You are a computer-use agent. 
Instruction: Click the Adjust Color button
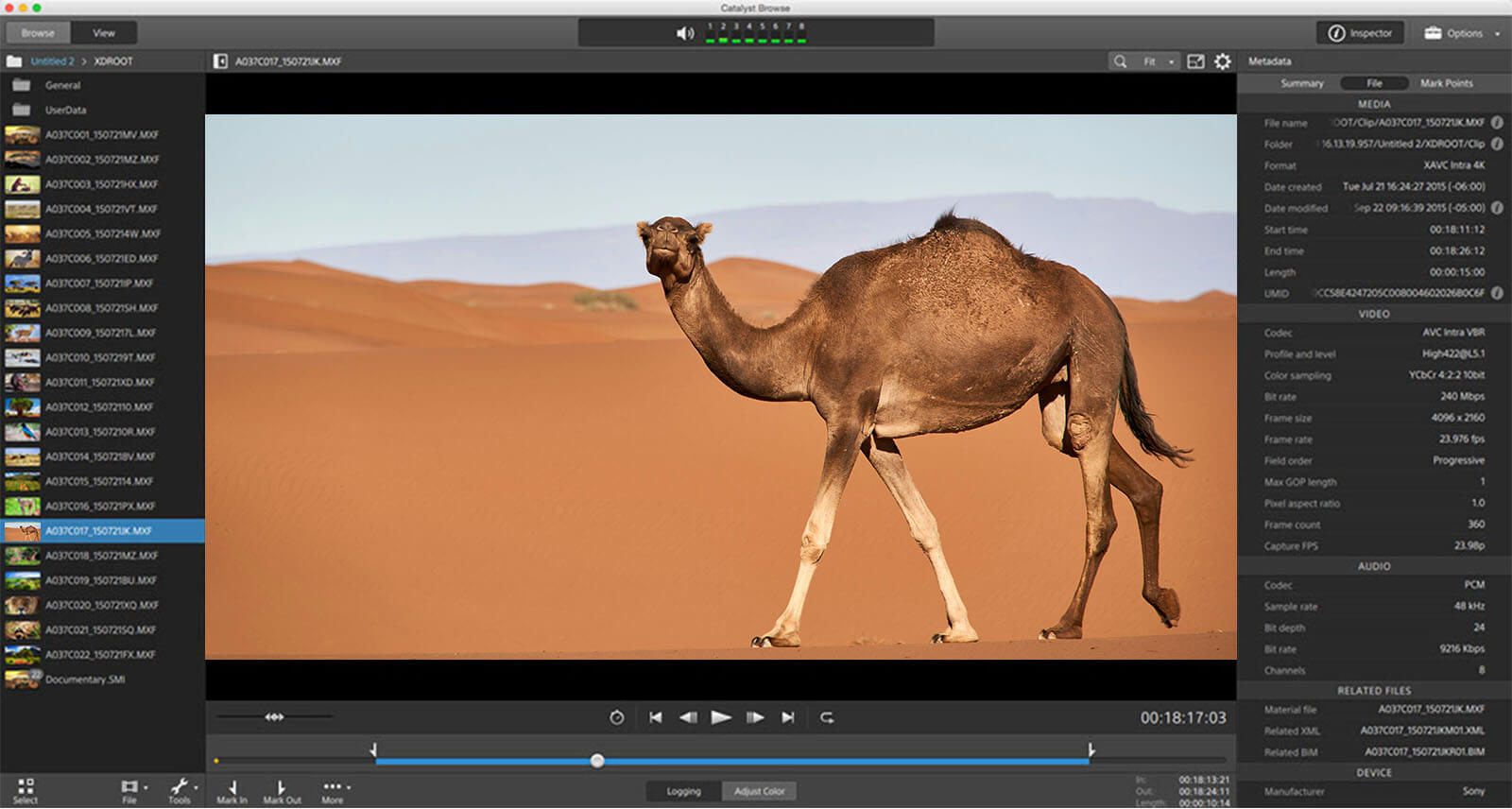coord(760,791)
